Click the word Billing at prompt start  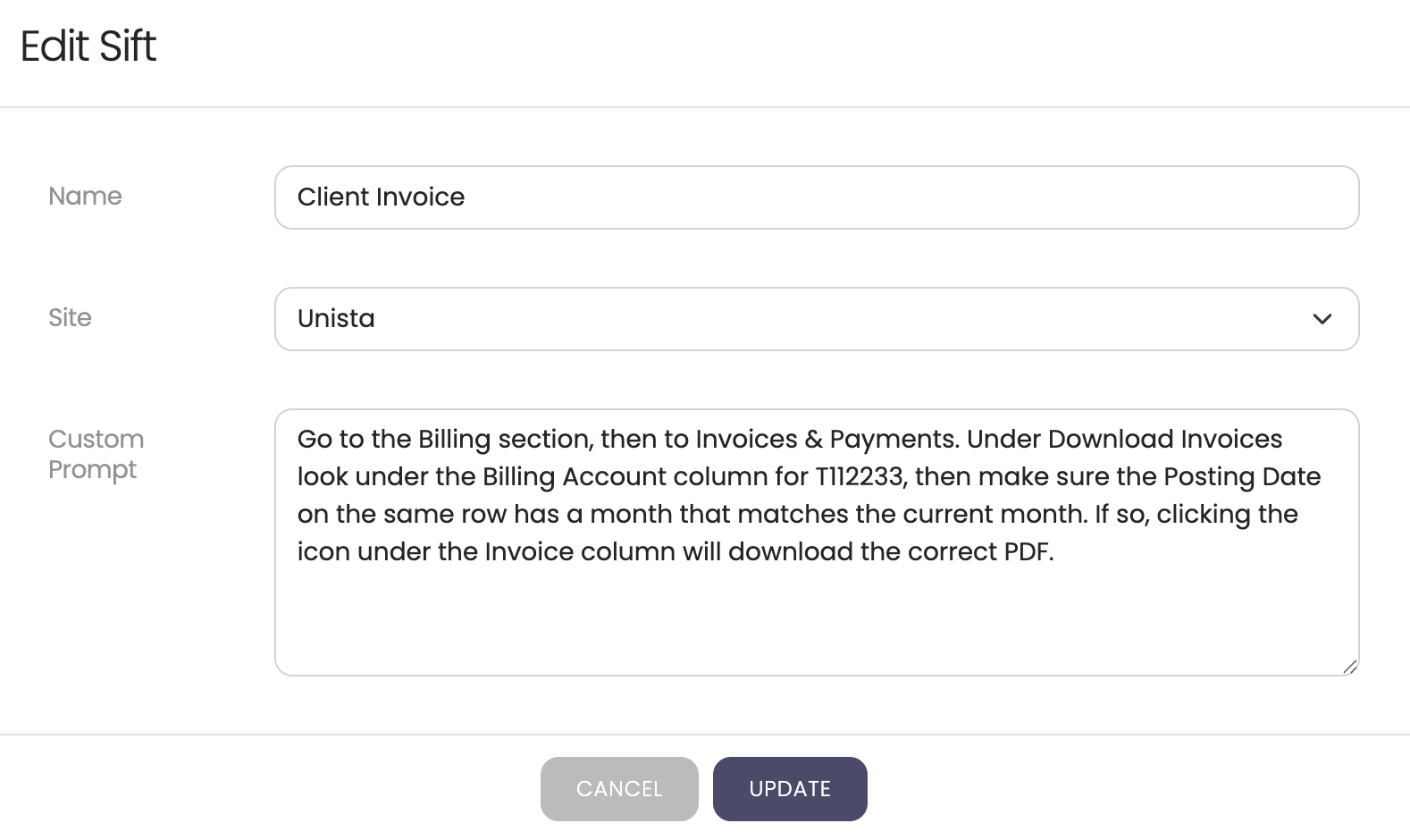point(454,440)
